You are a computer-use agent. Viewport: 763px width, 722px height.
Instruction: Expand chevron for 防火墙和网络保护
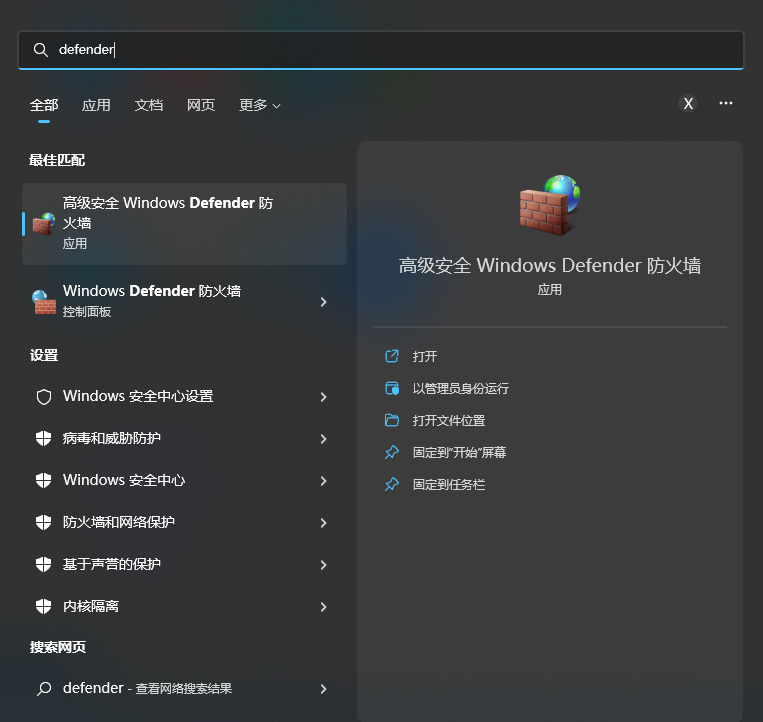(323, 523)
